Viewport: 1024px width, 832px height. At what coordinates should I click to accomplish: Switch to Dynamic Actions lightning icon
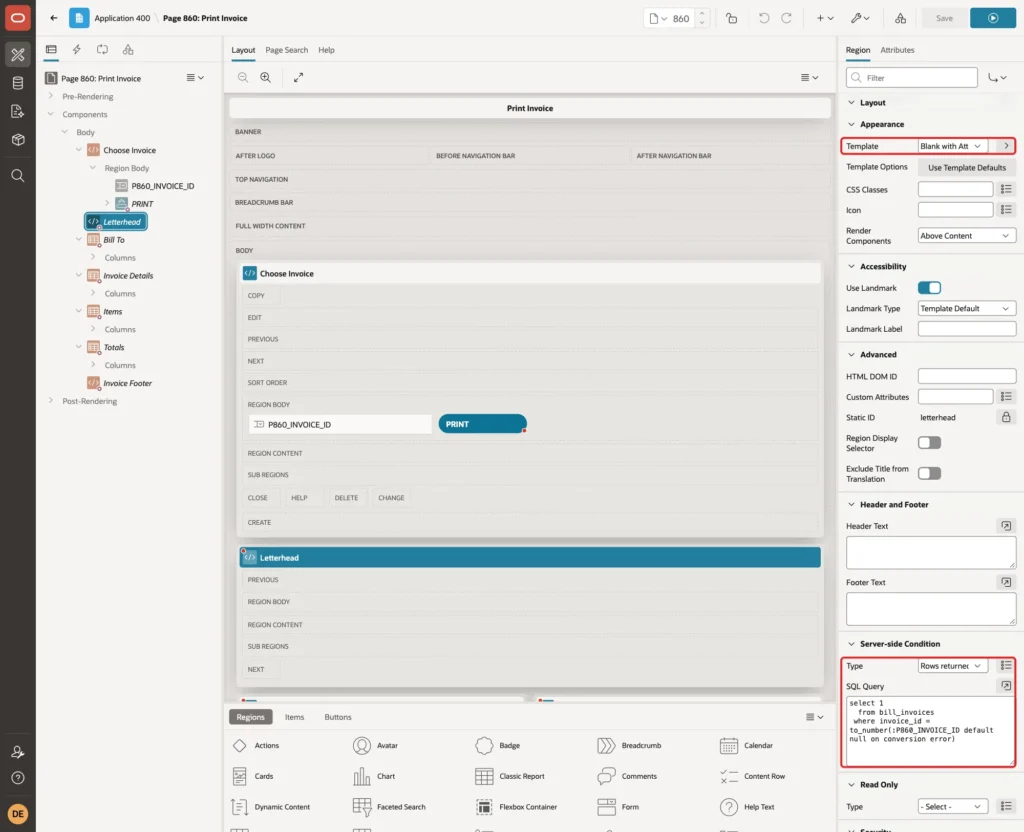coord(76,50)
